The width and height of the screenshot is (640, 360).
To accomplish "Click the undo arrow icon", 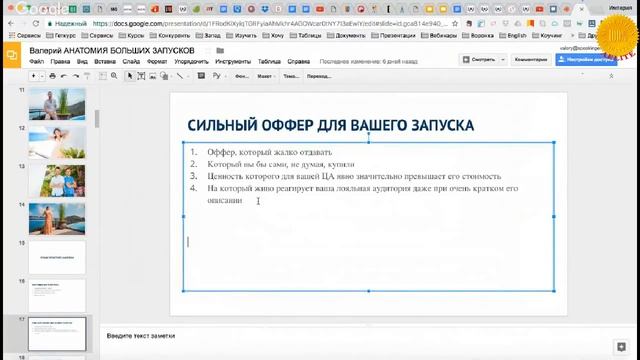I will click(64, 76).
